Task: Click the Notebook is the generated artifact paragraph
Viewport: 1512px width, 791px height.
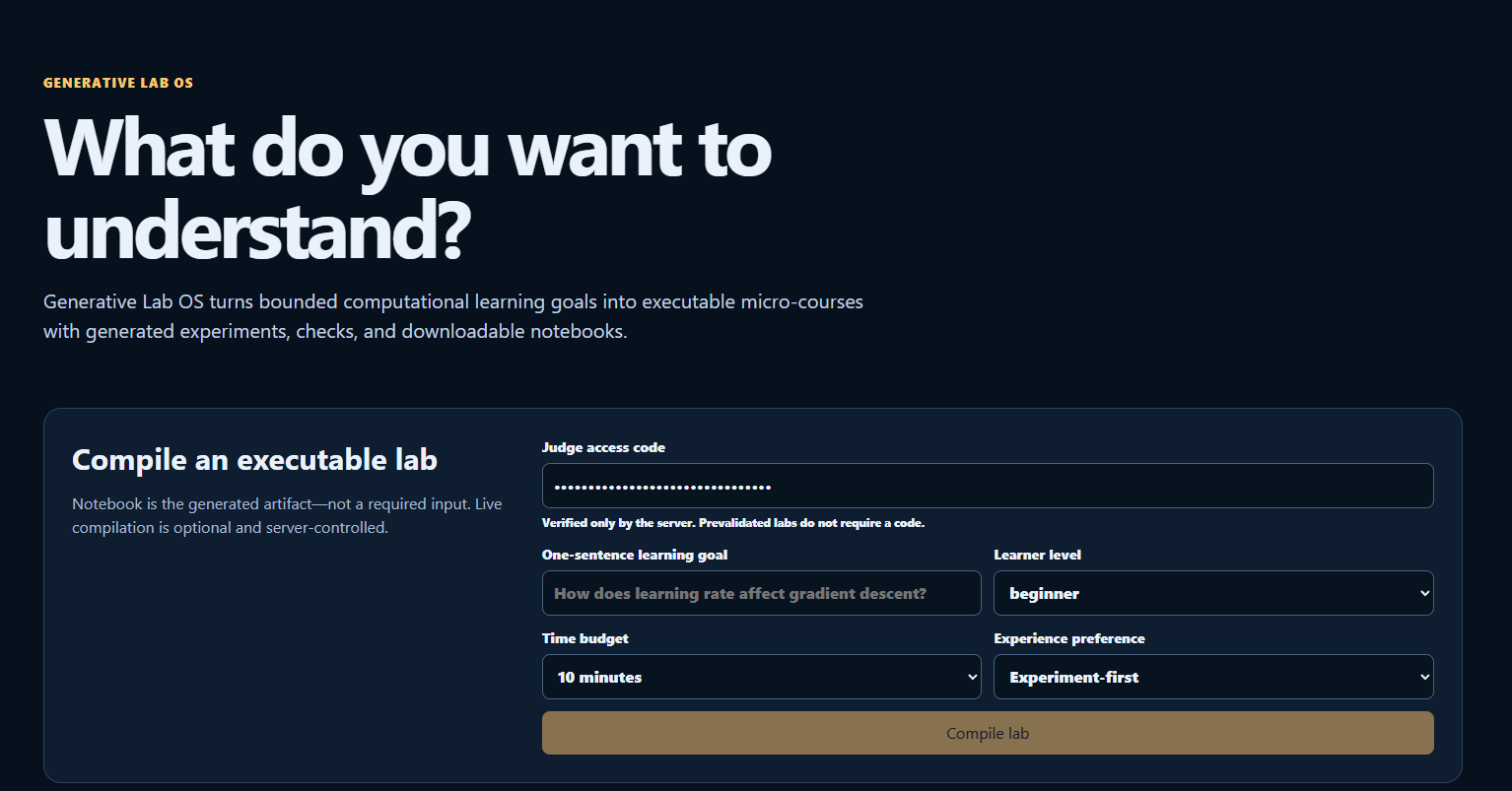Action: [287, 515]
